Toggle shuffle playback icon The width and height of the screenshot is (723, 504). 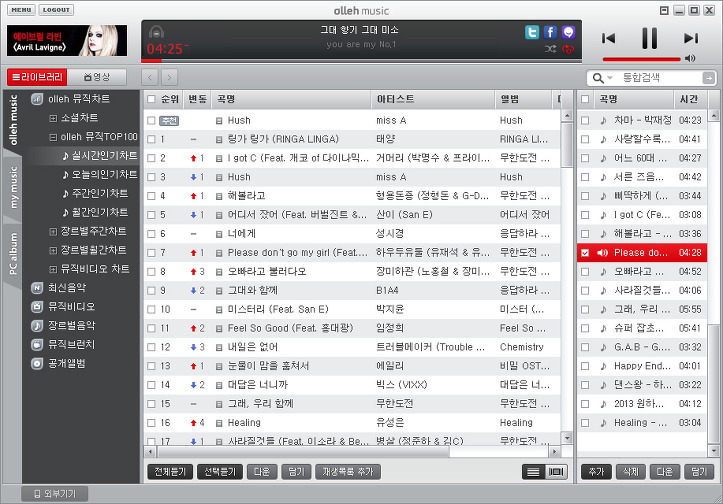click(550, 49)
